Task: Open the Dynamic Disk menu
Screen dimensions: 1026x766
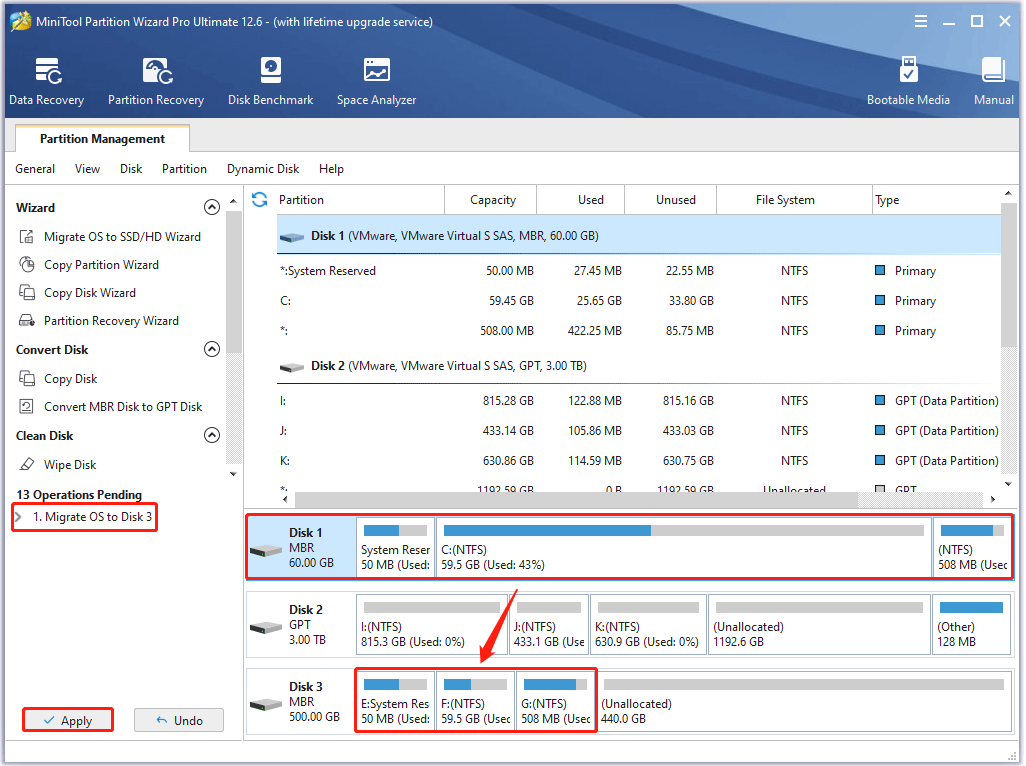Action: tap(263, 169)
